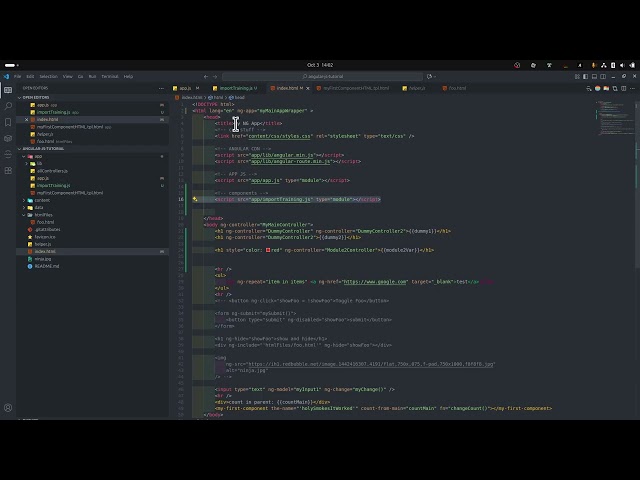This screenshot has width=640, height=480.
Task: Click the head breadcrumb segment
Action: 237,98
